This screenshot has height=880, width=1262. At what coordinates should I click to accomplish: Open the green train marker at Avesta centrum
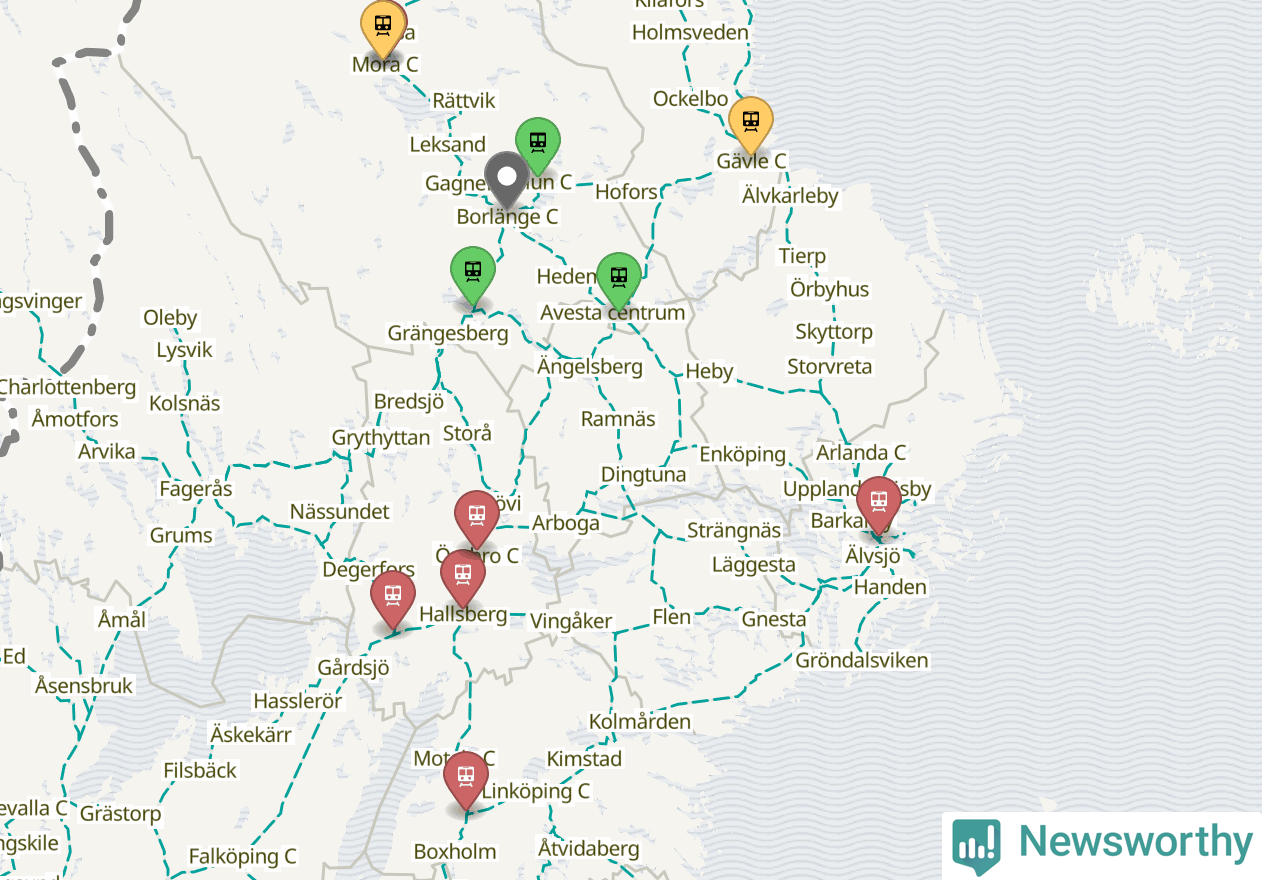click(619, 281)
